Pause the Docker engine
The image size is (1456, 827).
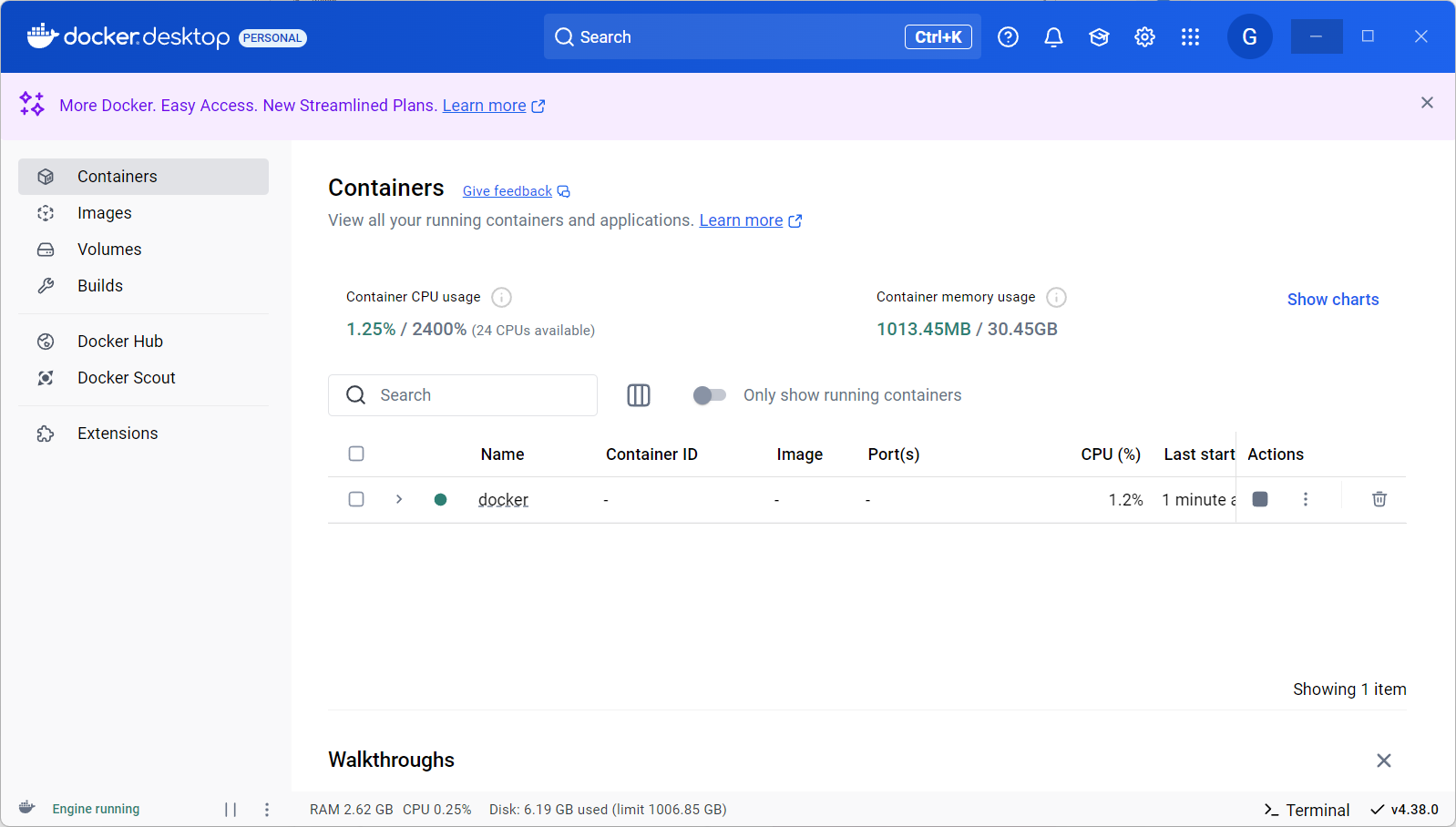point(231,810)
